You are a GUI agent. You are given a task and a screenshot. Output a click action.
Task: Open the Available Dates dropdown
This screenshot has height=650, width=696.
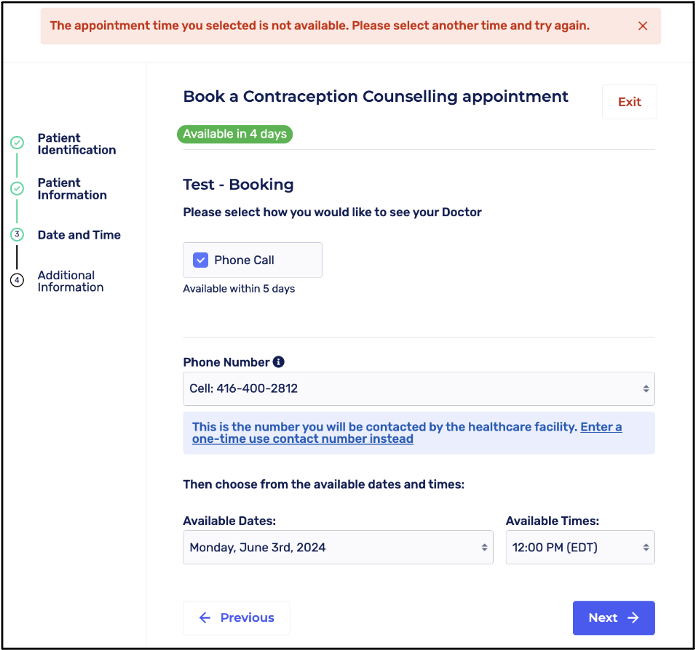click(x=338, y=547)
